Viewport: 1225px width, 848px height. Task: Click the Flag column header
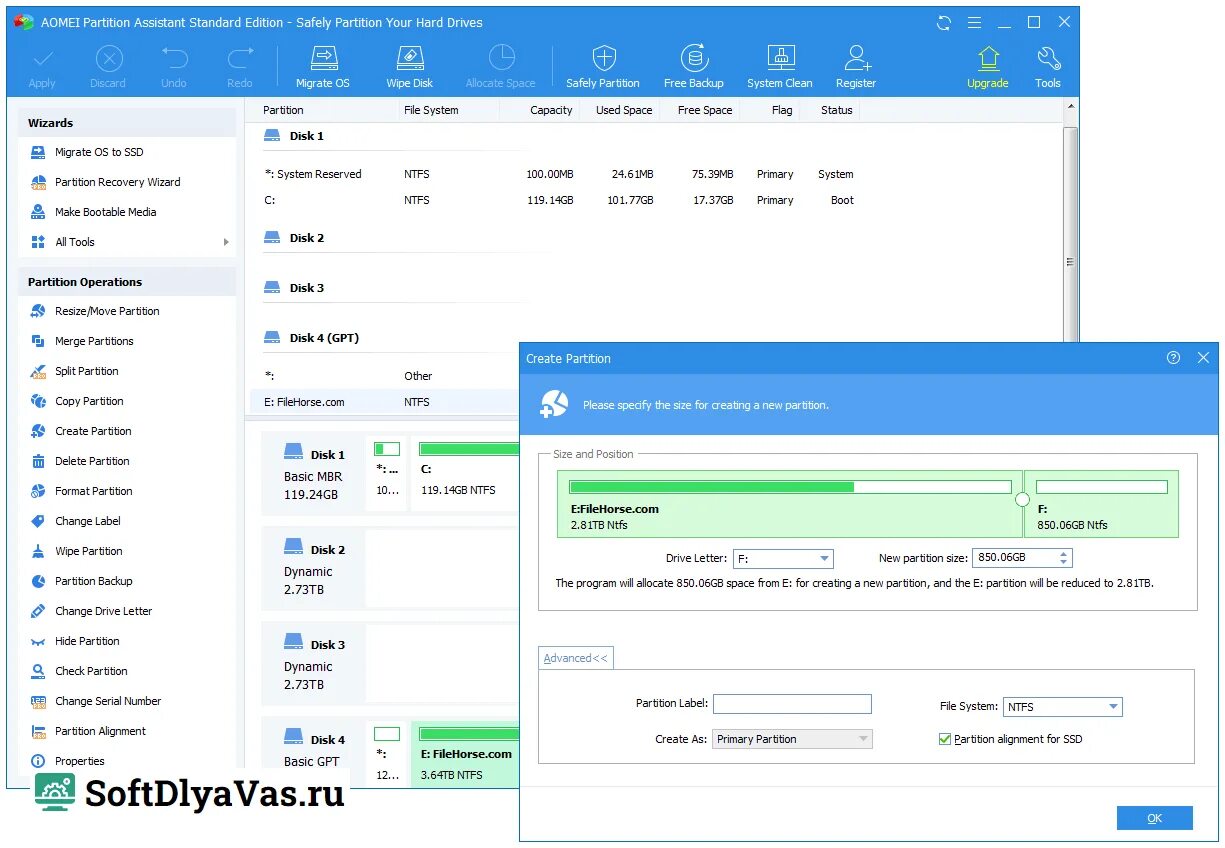tap(781, 110)
